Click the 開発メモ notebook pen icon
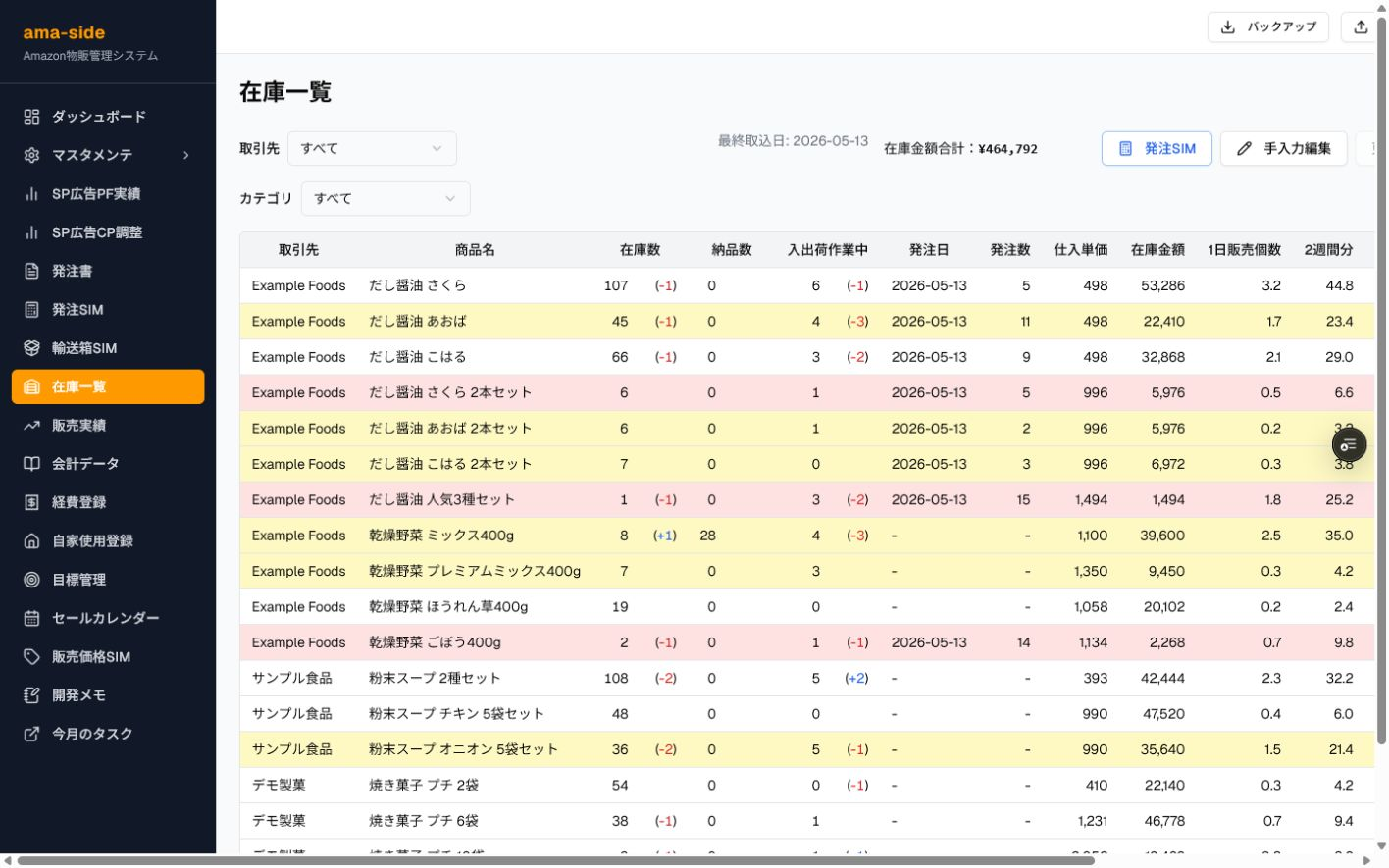The width and height of the screenshot is (1389, 868). point(31,695)
